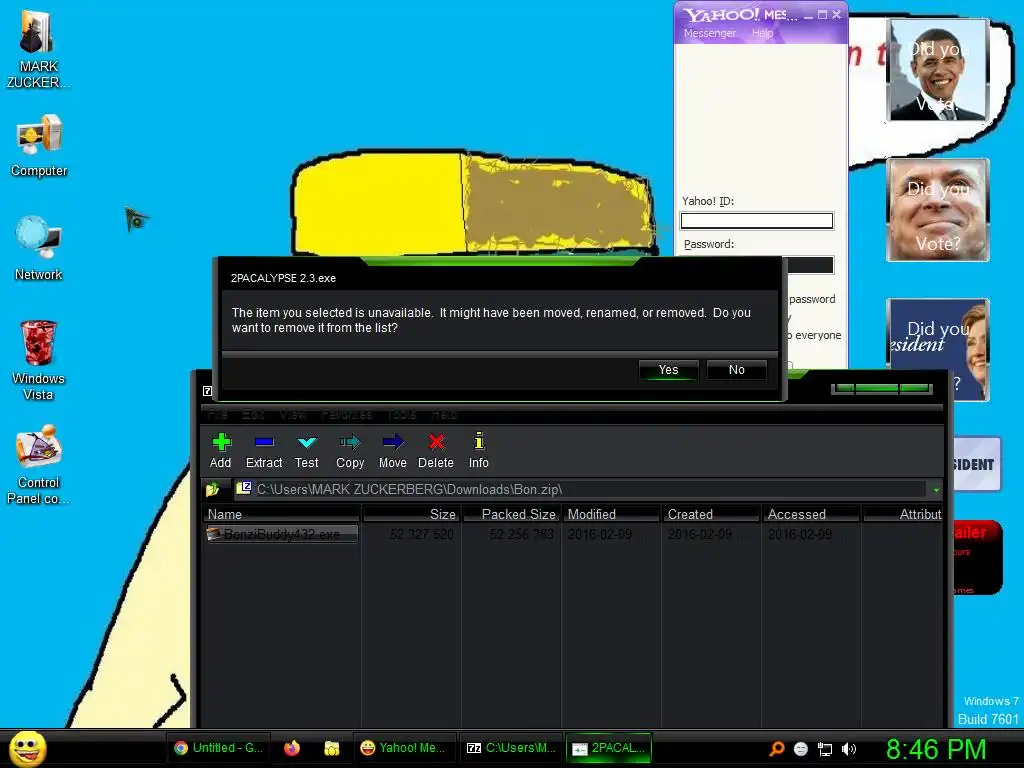Click the round face tray icon

(801, 748)
